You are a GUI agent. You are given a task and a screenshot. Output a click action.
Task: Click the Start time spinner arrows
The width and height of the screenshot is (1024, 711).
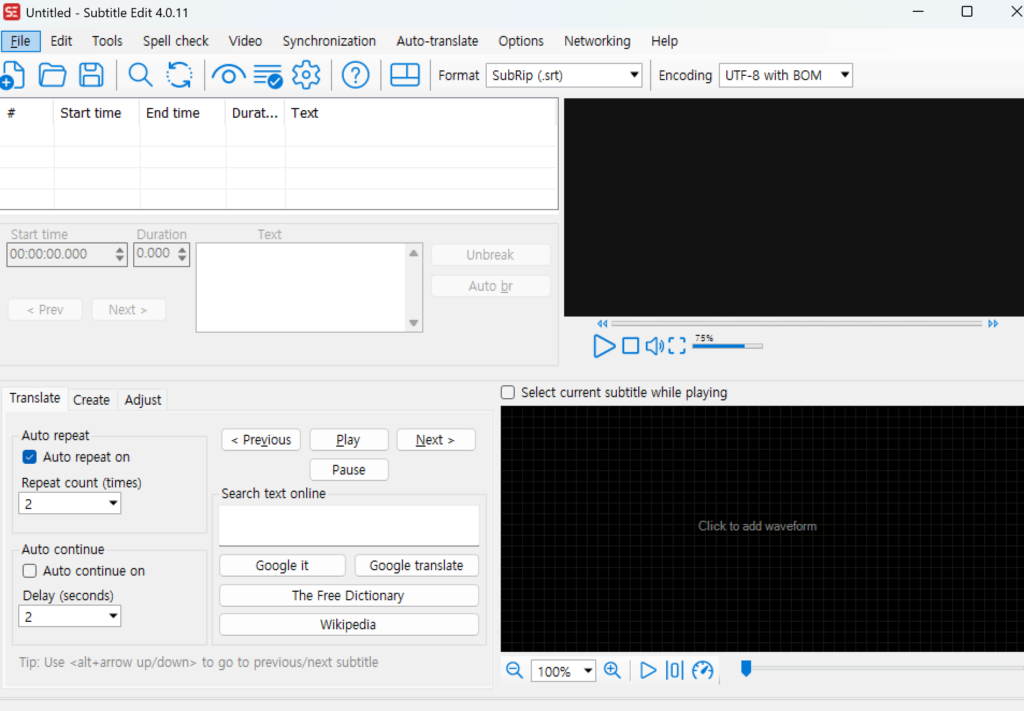[120, 254]
